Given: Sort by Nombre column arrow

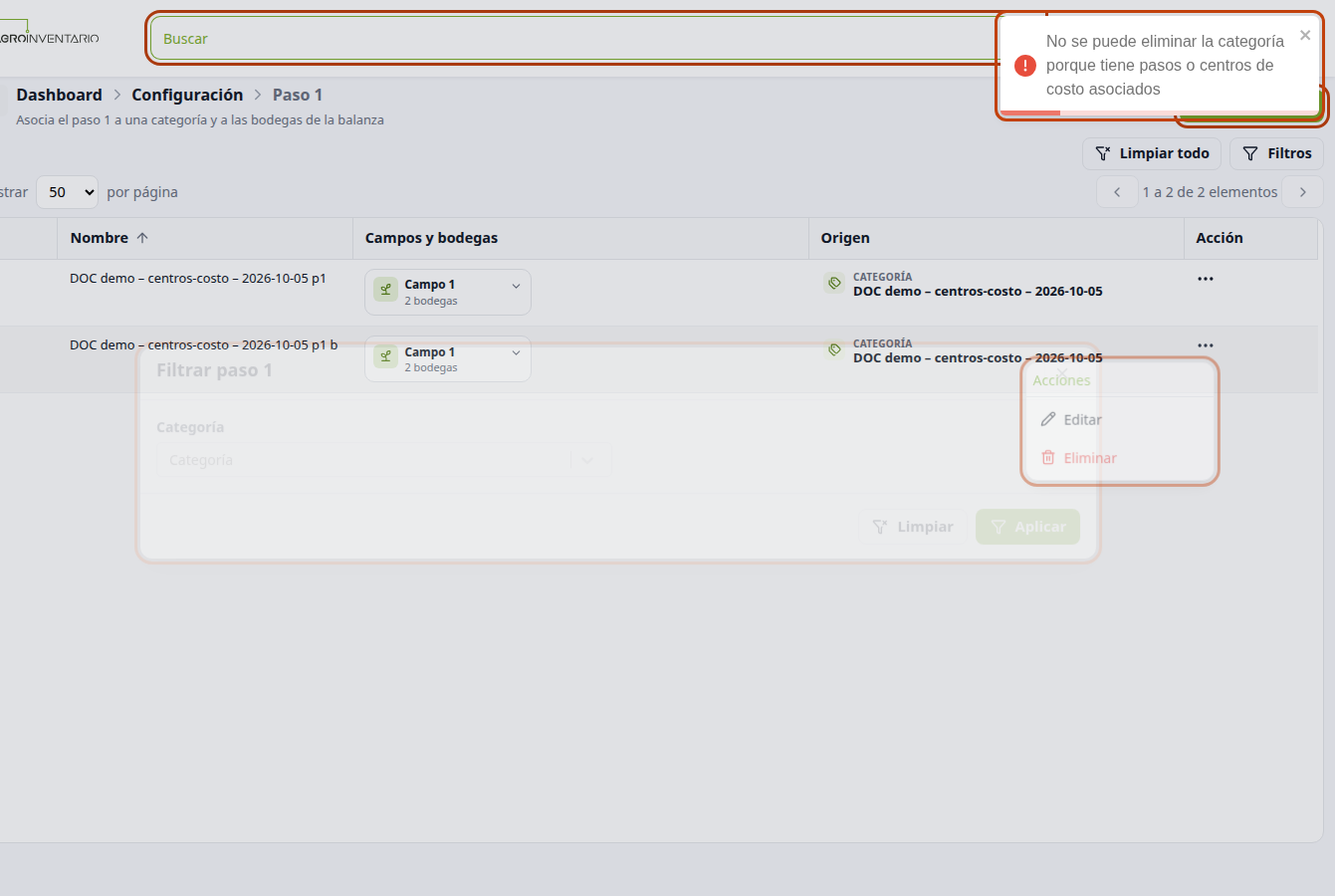Looking at the screenshot, I should [x=142, y=238].
